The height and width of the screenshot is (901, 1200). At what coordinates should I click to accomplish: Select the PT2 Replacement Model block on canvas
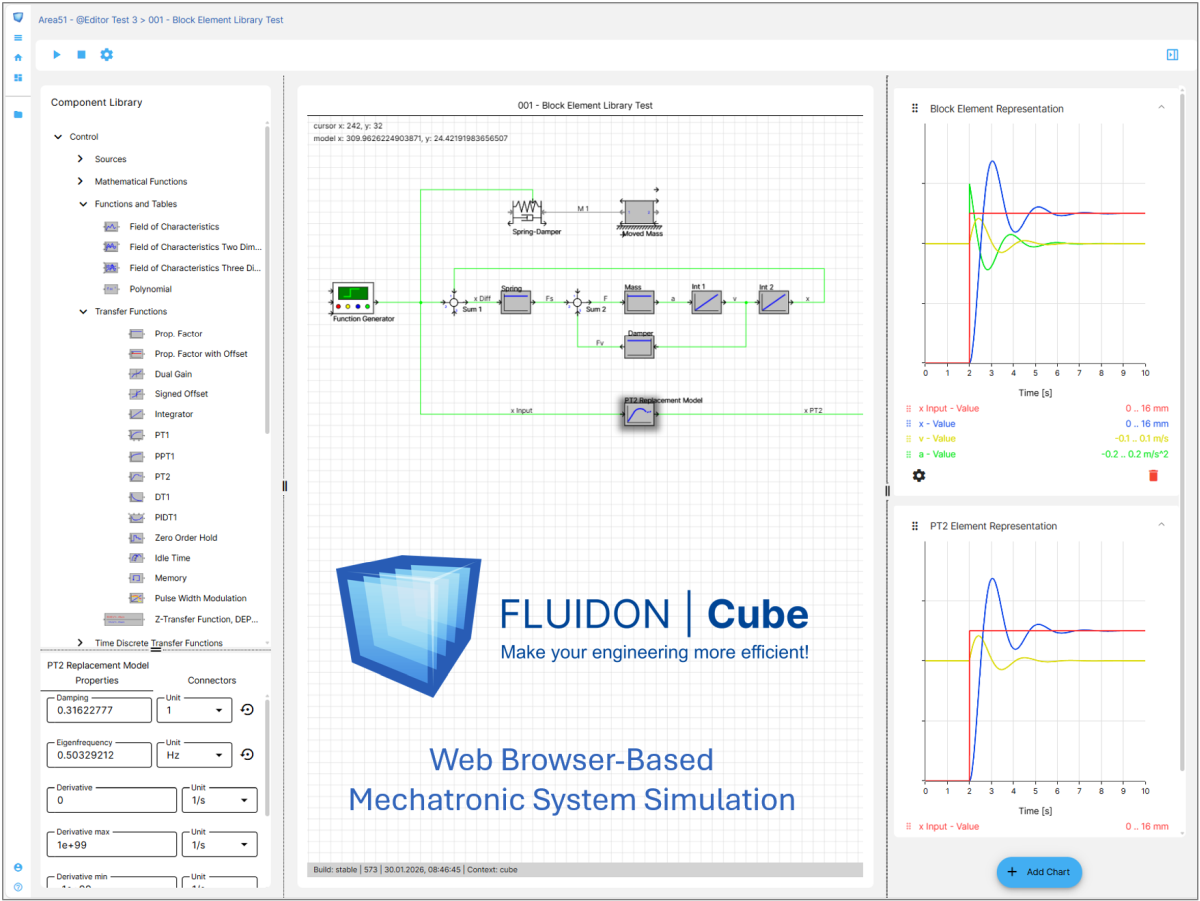click(x=639, y=412)
